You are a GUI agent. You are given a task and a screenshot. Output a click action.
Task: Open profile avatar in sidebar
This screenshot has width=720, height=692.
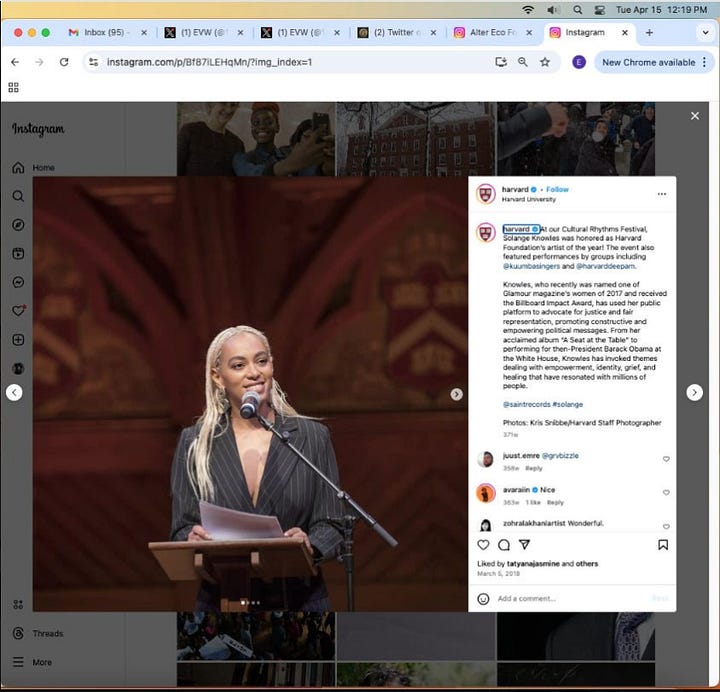[18, 368]
